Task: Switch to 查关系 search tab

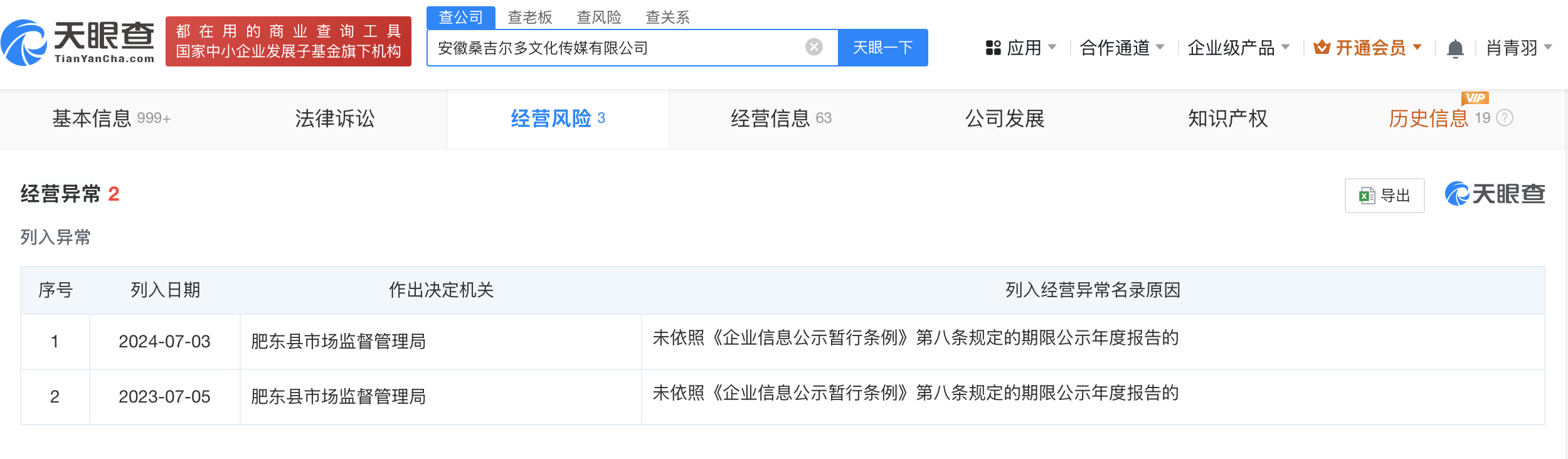Action: pyautogui.click(x=668, y=18)
